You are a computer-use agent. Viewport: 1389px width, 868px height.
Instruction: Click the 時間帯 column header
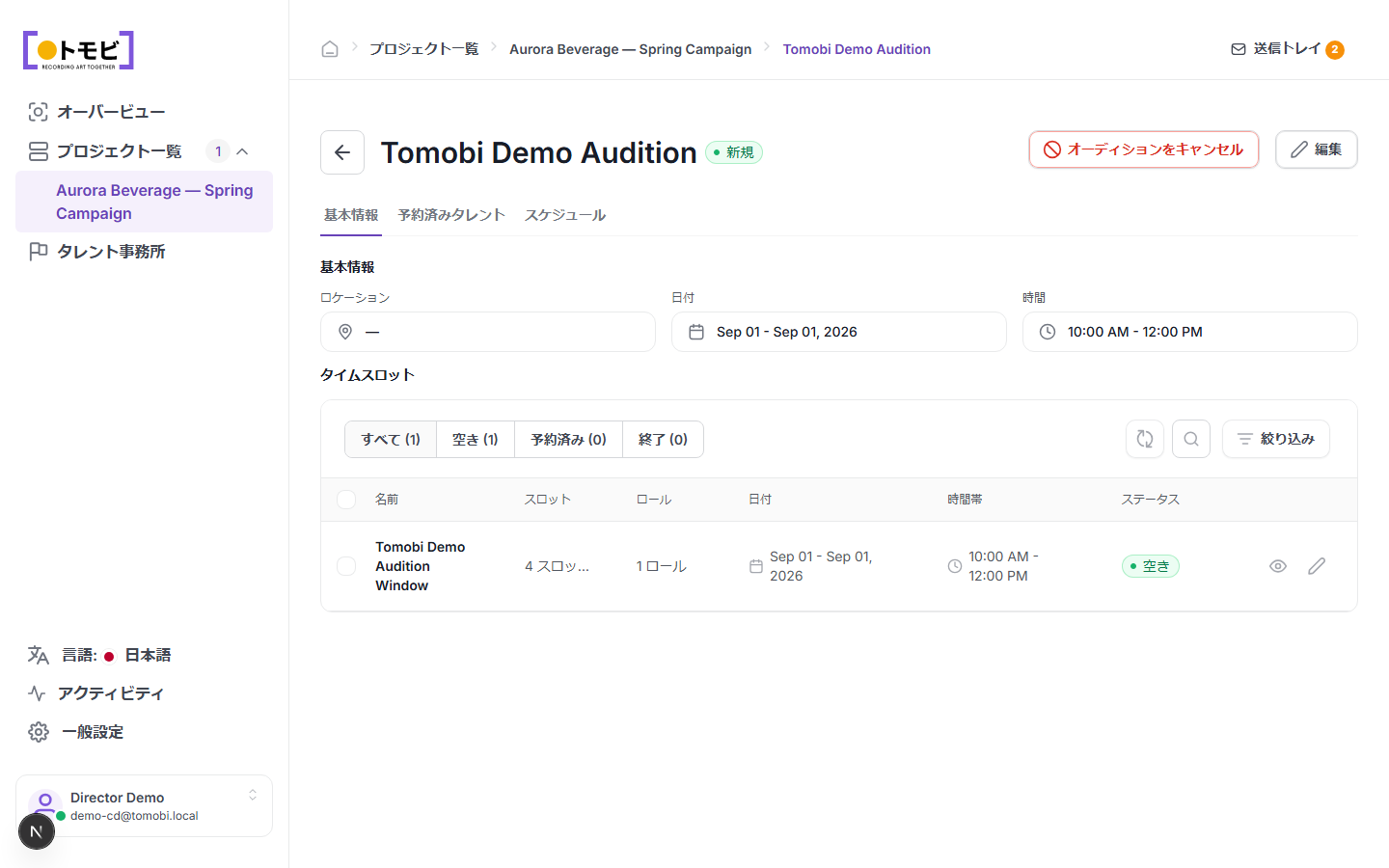click(x=965, y=500)
